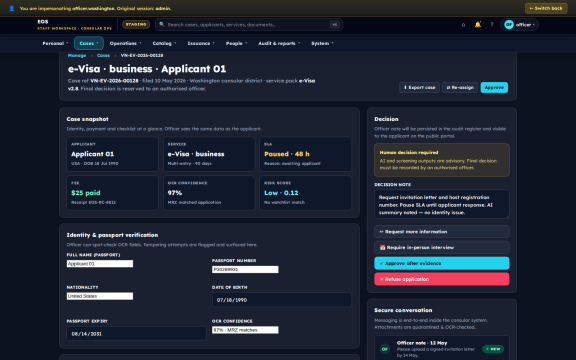Click the NEW badge on Officer note
This screenshot has width=576, height=360.
point(493,349)
